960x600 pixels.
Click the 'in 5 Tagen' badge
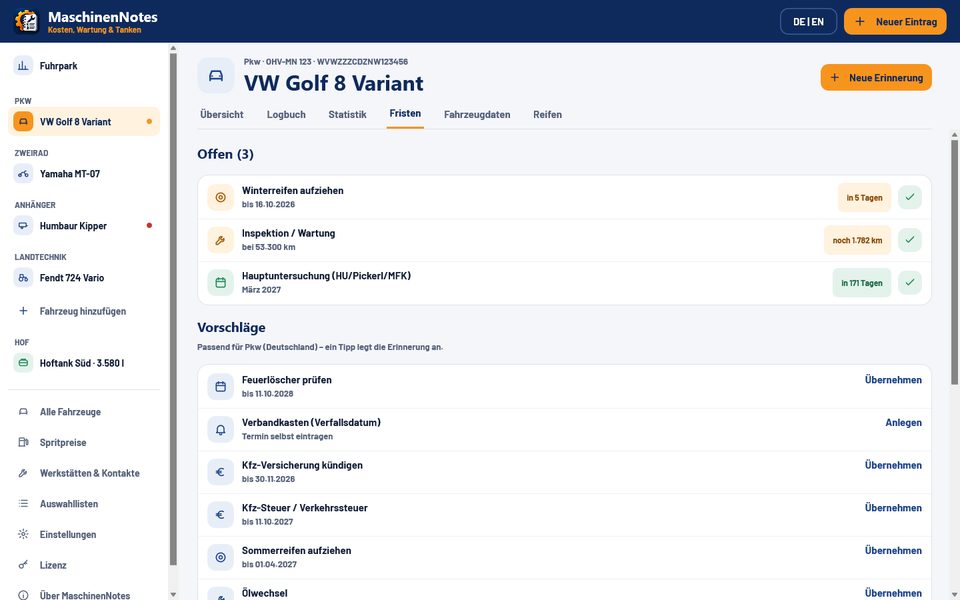[x=864, y=198]
